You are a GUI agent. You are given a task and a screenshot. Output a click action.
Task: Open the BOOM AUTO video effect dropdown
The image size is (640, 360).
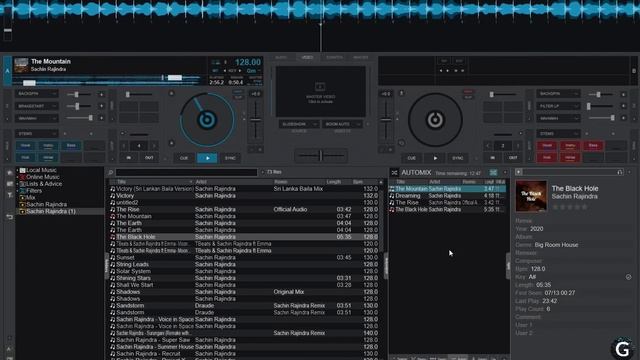pyautogui.click(x=342, y=124)
